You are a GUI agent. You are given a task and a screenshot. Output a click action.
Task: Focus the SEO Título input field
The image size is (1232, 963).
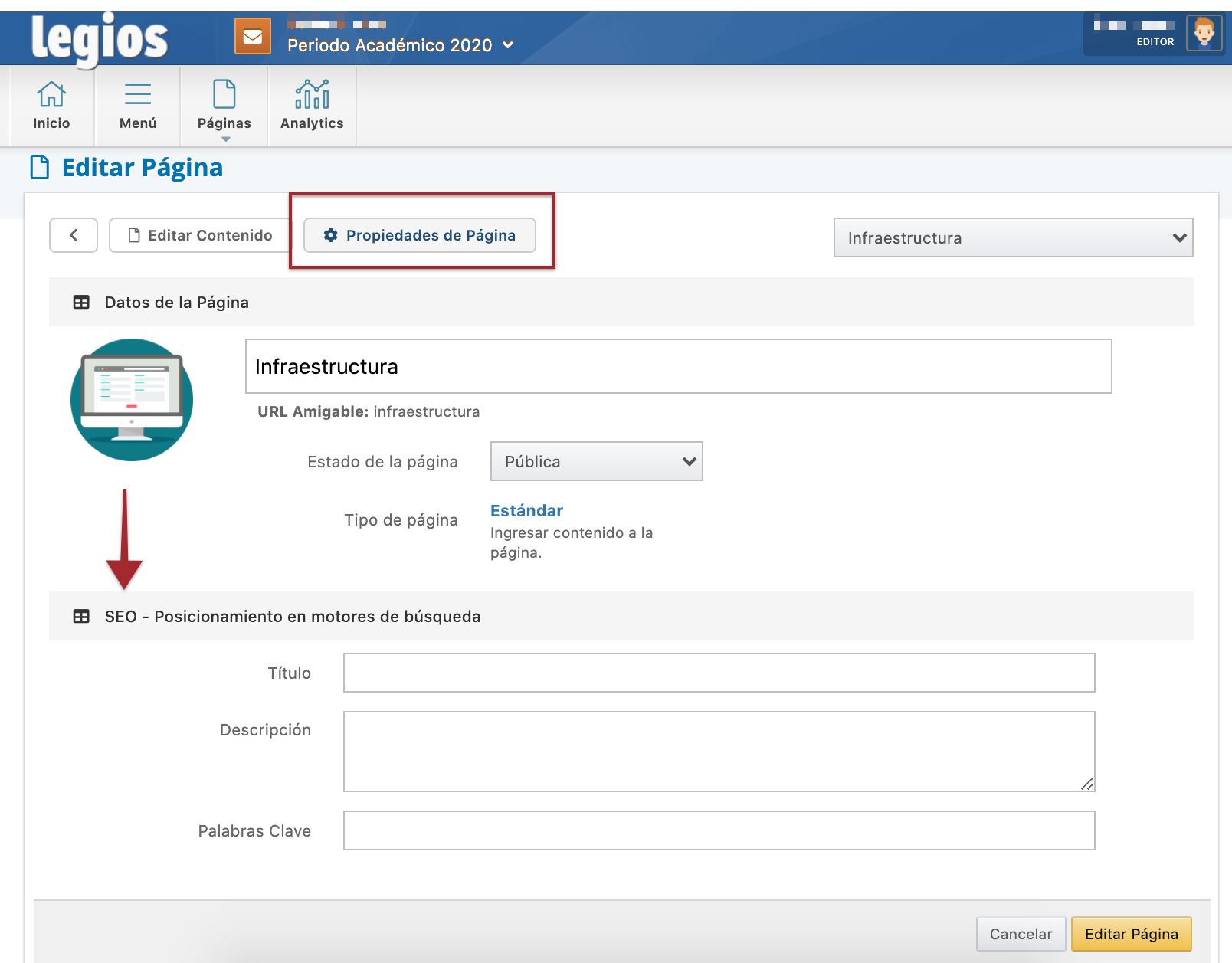(x=719, y=673)
